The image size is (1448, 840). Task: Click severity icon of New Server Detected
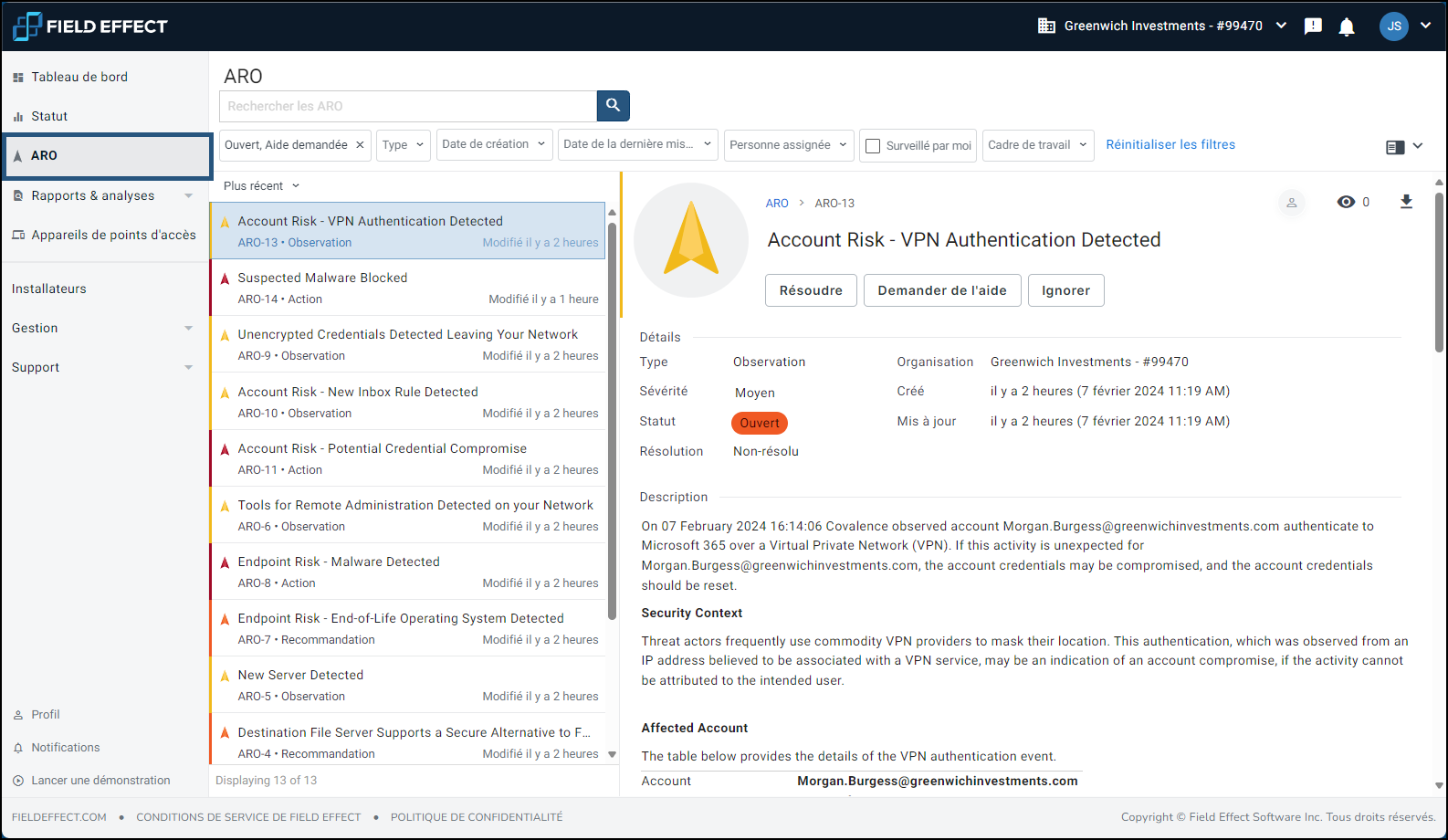point(225,676)
